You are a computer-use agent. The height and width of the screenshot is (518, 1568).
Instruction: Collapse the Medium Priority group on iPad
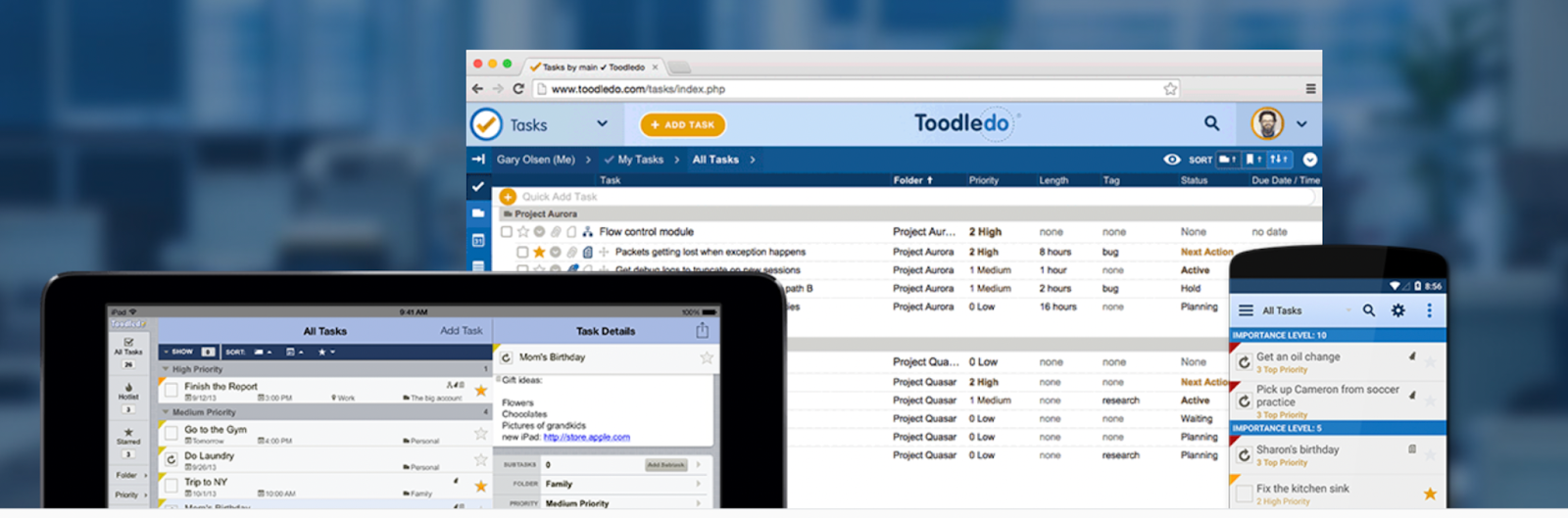tap(167, 412)
